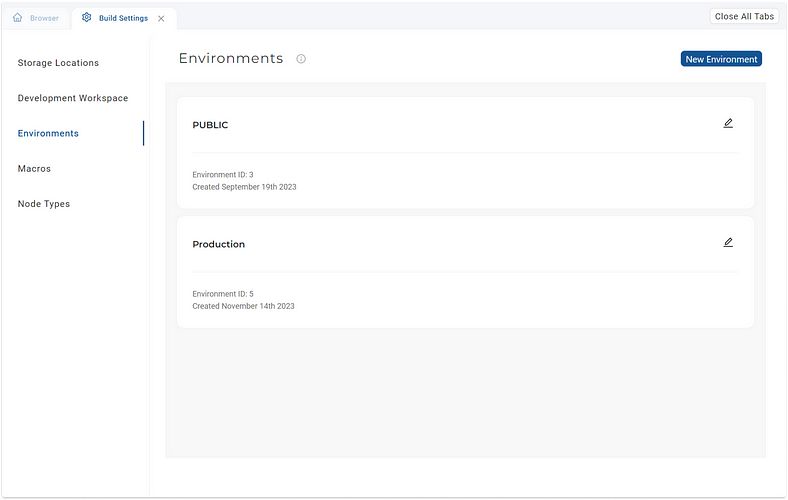Click the Environment ID: 5 text
The height and width of the screenshot is (500, 788).
[223, 293]
